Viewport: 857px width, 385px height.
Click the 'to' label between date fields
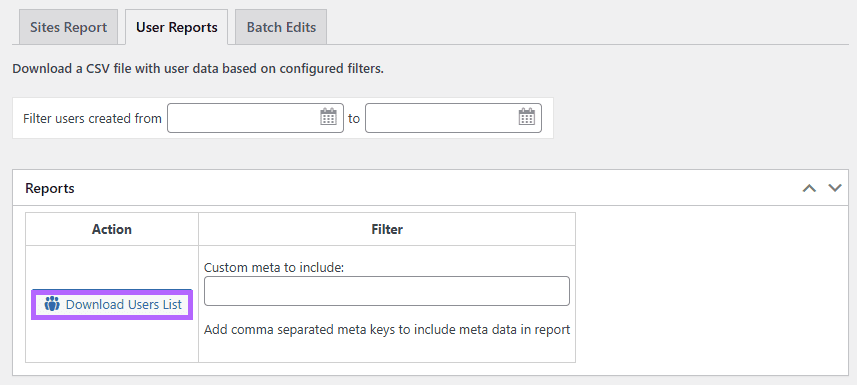[354, 118]
